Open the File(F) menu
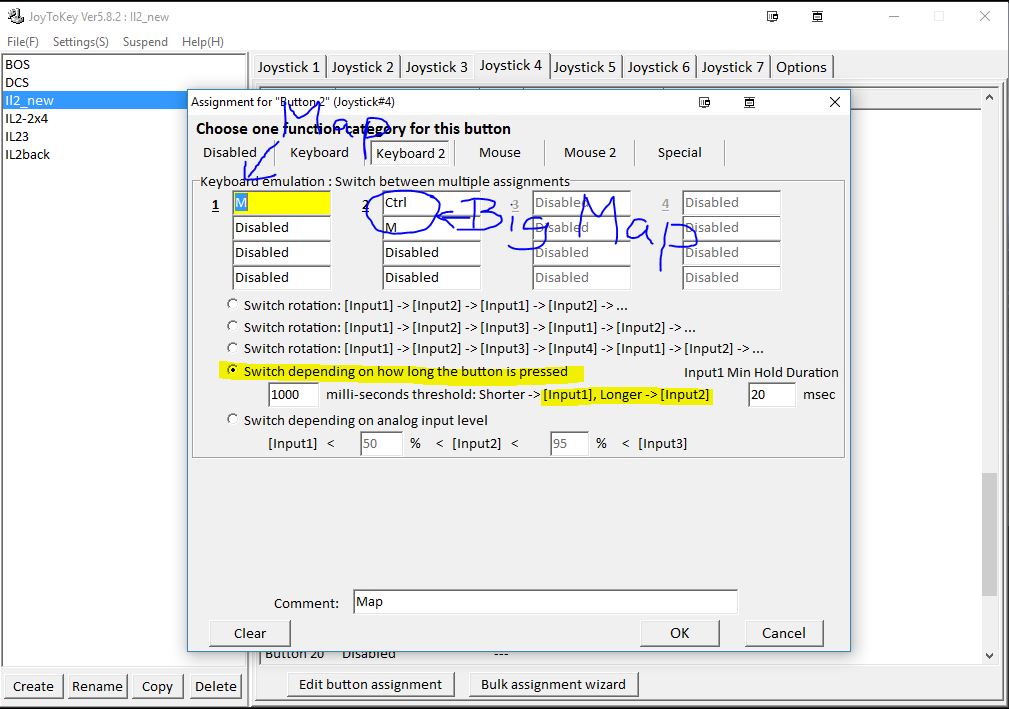This screenshot has height=709, width=1009. tap(23, 42)
